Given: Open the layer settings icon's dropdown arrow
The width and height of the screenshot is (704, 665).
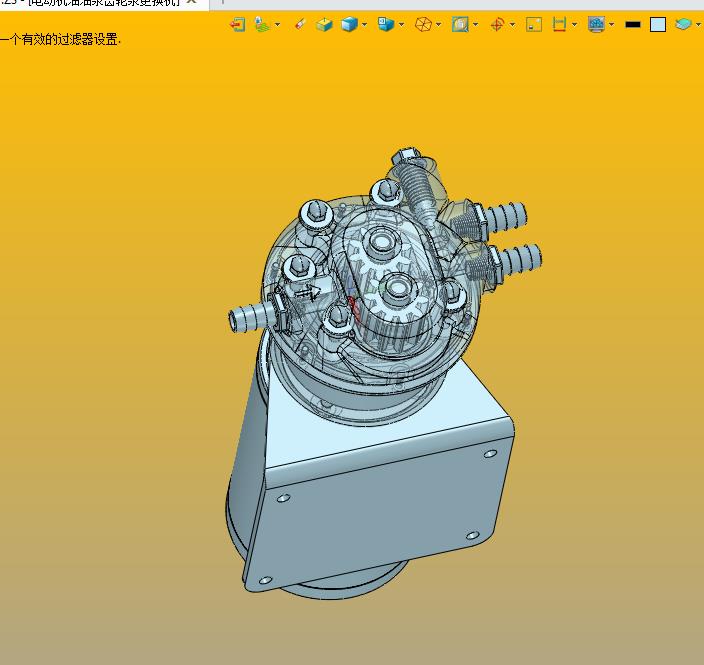Looking at the screenshot, I should pyautogui.click(x=277, y=24).
